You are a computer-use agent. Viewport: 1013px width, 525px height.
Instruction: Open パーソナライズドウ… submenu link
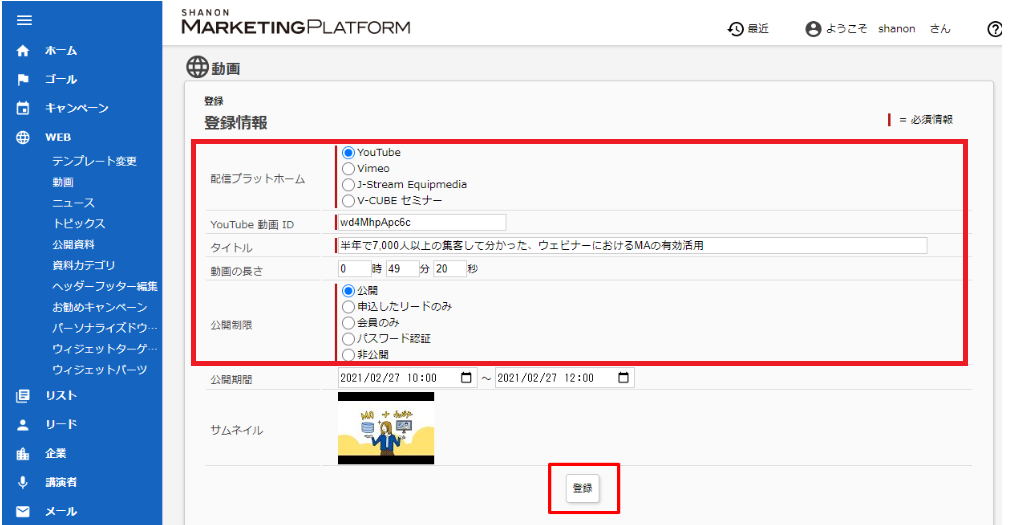(105, 328)
